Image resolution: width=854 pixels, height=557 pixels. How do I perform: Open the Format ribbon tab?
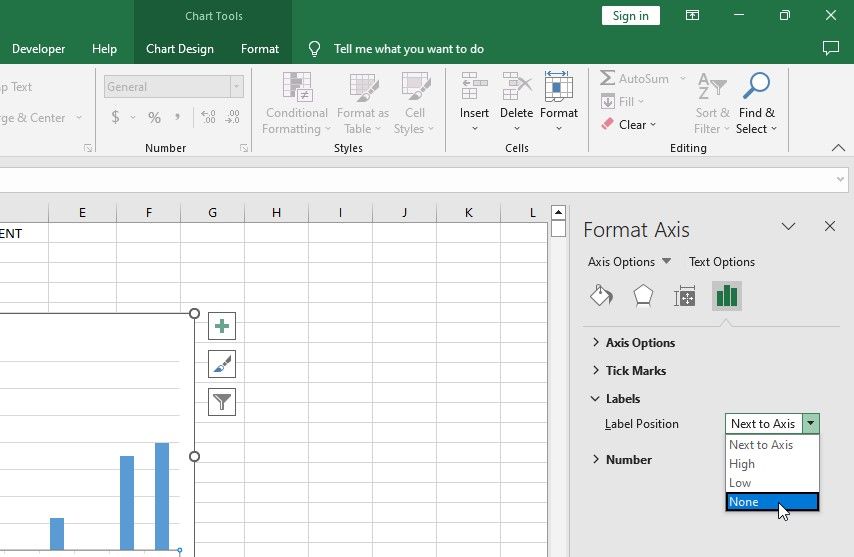(260, 49)
